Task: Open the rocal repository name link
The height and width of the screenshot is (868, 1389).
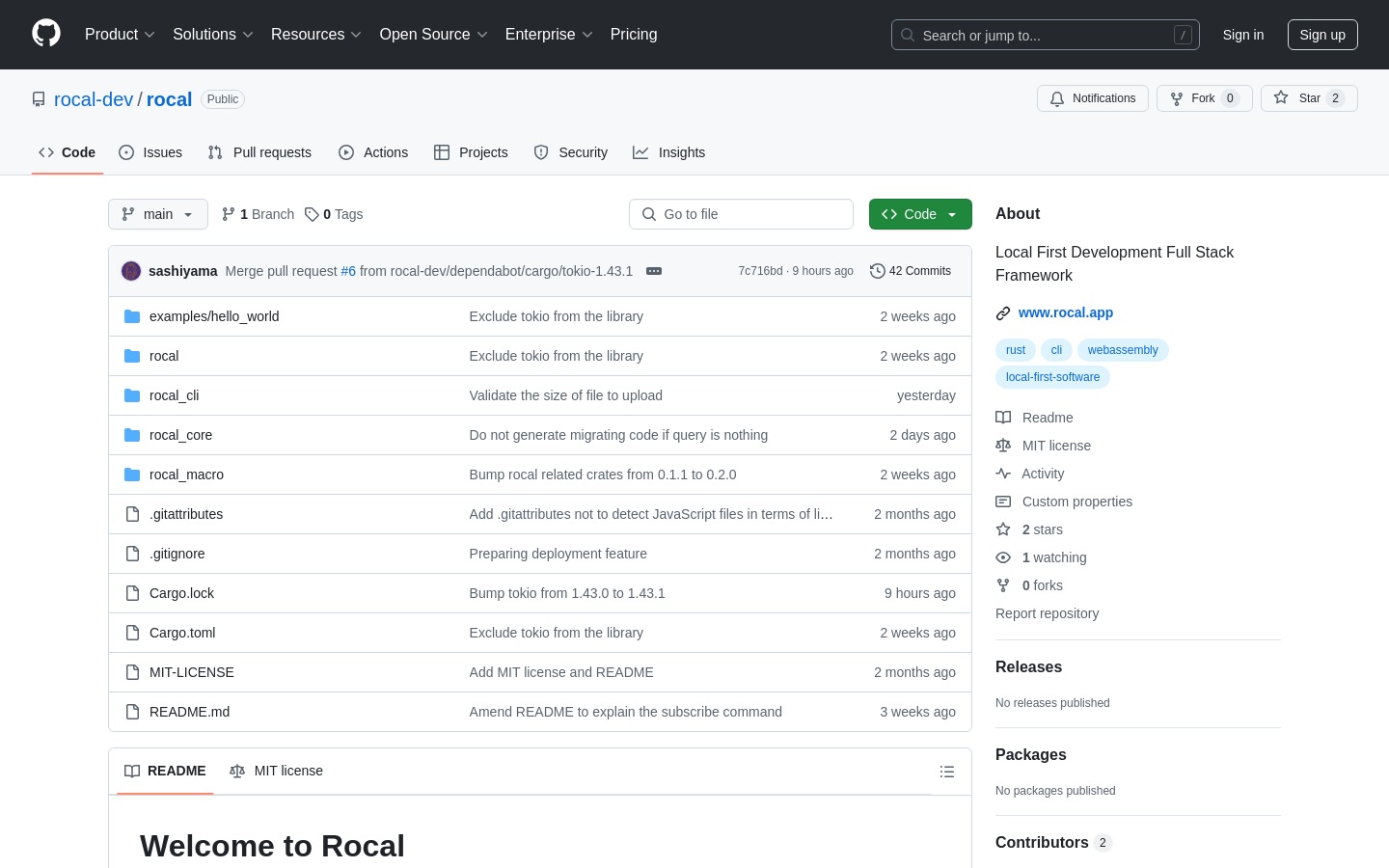Action: click(x=170, y=99)
